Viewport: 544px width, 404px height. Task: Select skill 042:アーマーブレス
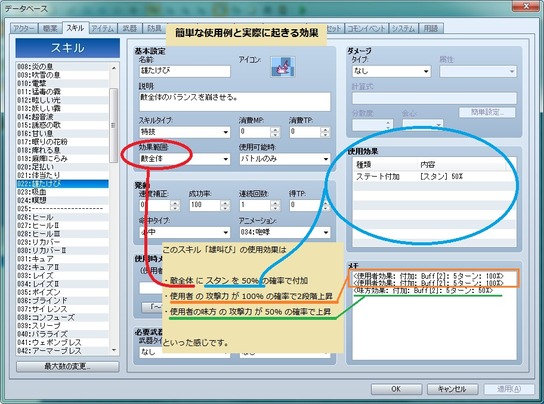(x=62, y=351)
